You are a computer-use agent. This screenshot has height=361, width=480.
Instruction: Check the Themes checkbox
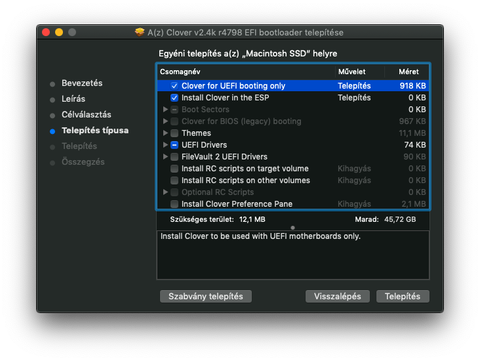(x=174, y=133)
